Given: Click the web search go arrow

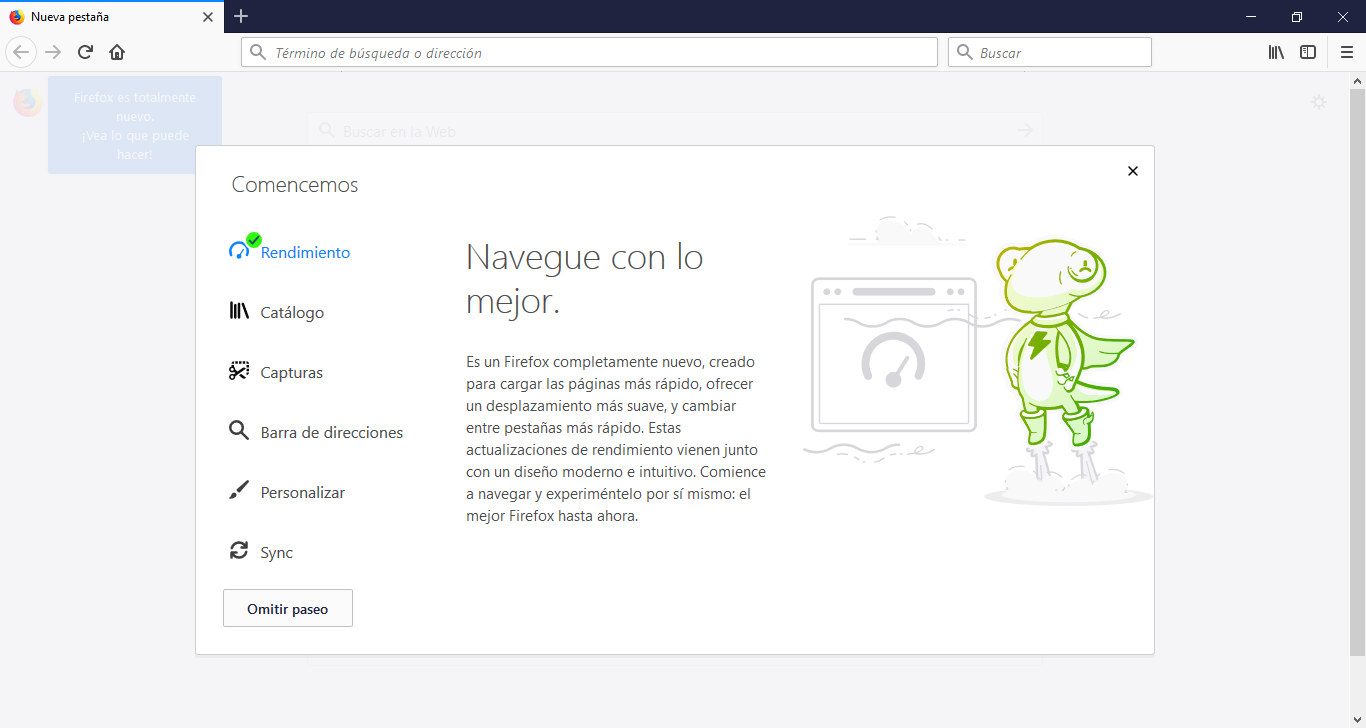Looking at the screenshot, I should point(1024,131).
